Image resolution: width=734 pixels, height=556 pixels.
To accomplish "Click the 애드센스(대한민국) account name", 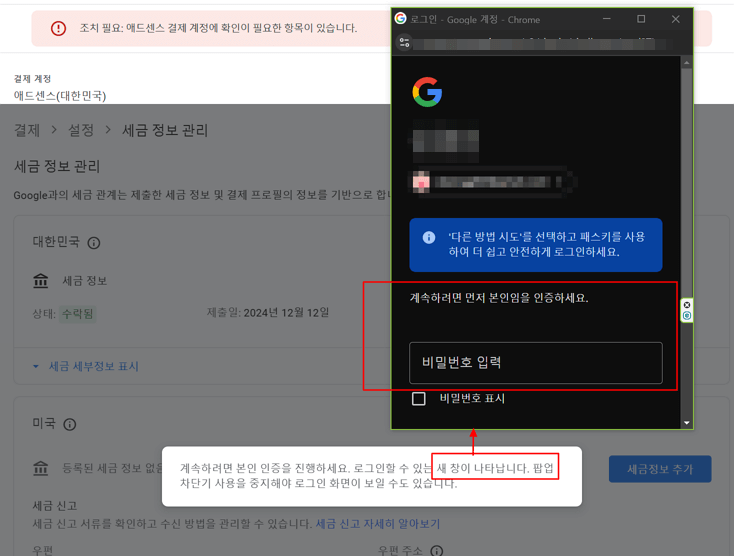I will tap(60, 96).
